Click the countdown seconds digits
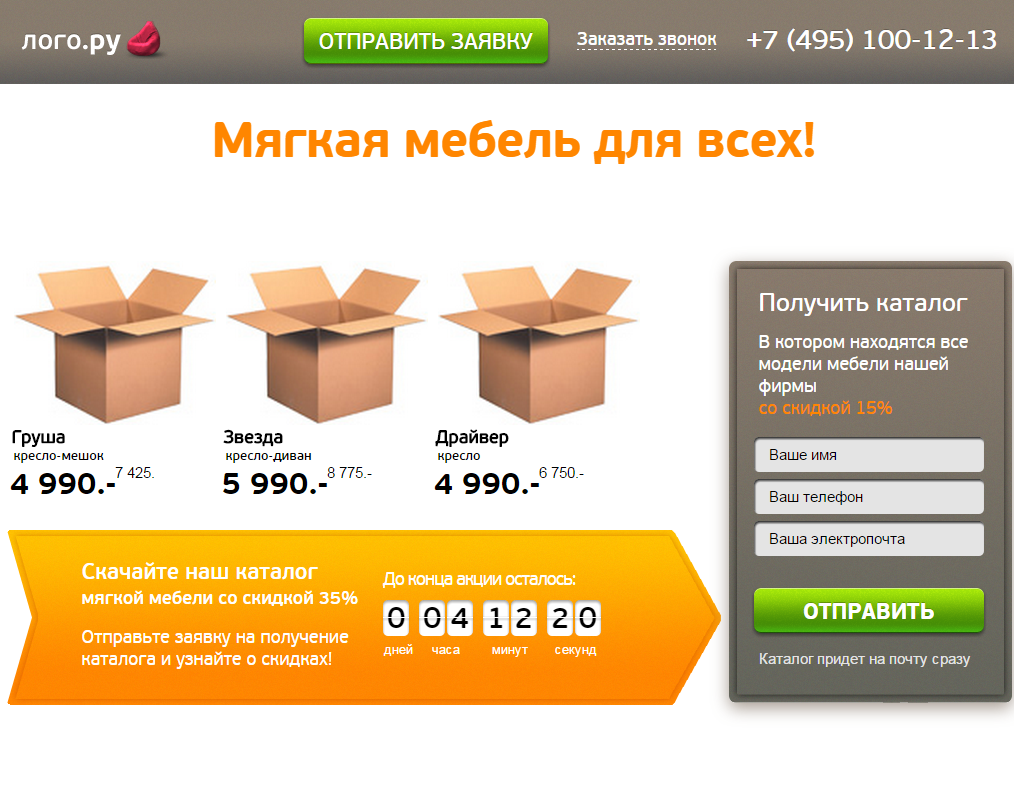The image size is (1014, 794). (x=574, y=618)
